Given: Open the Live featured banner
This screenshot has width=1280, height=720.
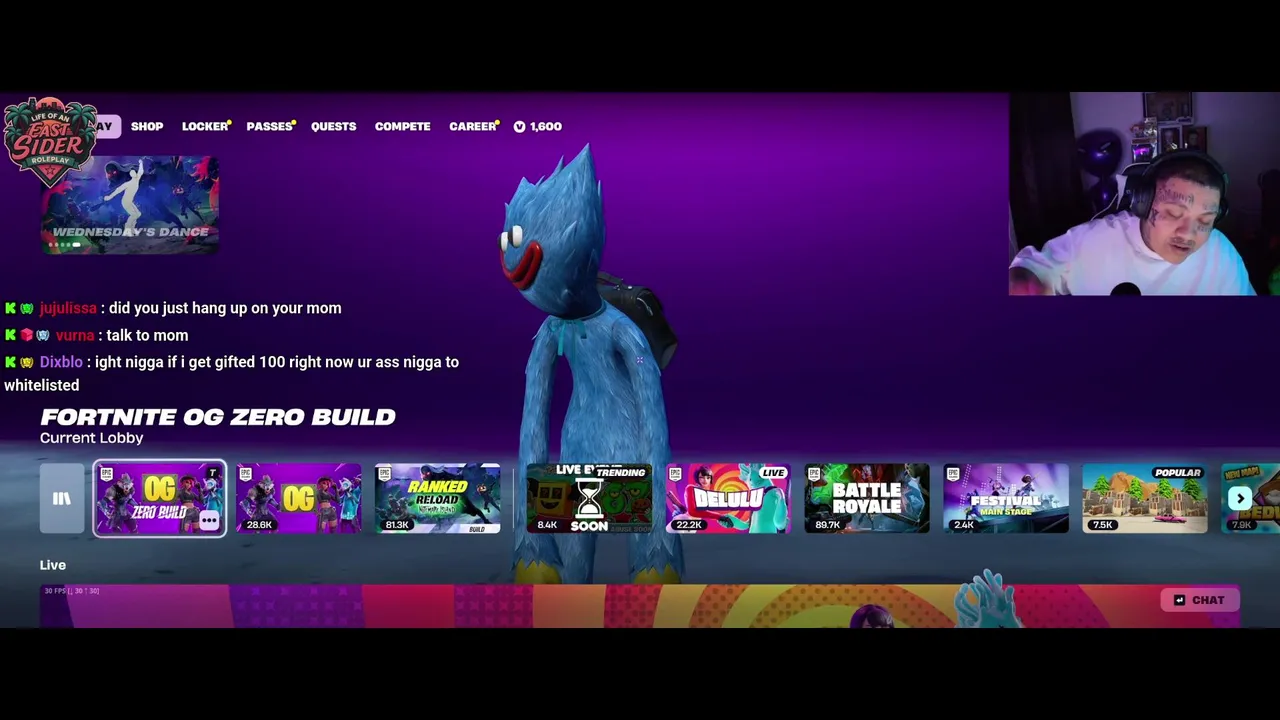Looking at the screenshot, I should coord(640,607).
